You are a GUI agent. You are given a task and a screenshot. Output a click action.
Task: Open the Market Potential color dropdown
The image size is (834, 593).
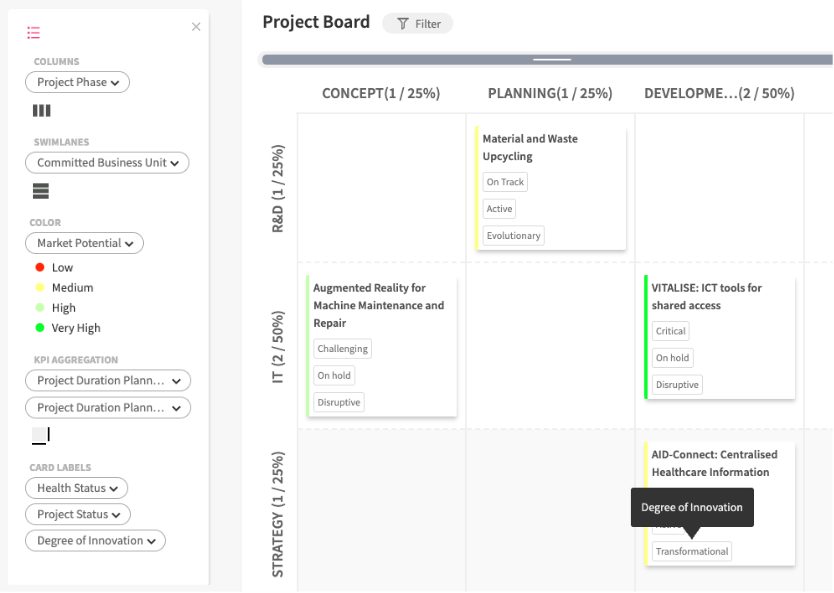pos(84,243)
